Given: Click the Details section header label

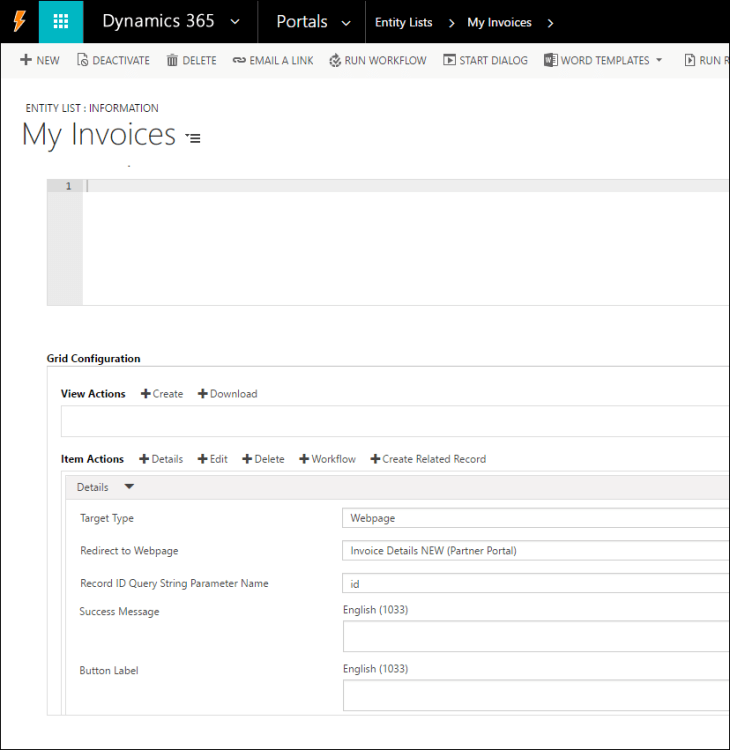Looking at the screenshot, I should click(93, 487).
